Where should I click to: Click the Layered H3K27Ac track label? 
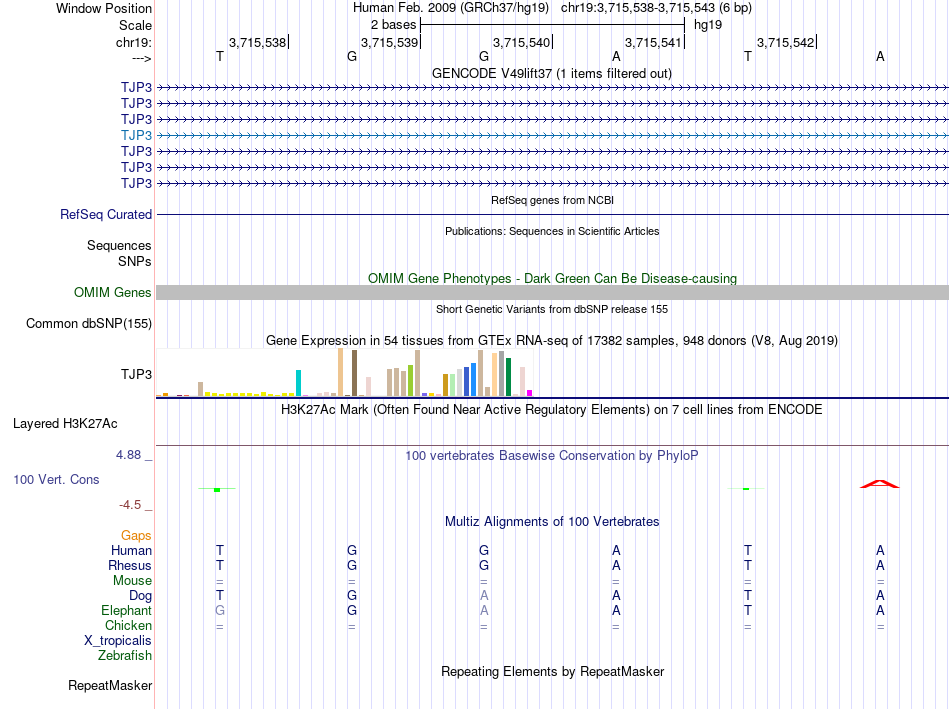65,424
